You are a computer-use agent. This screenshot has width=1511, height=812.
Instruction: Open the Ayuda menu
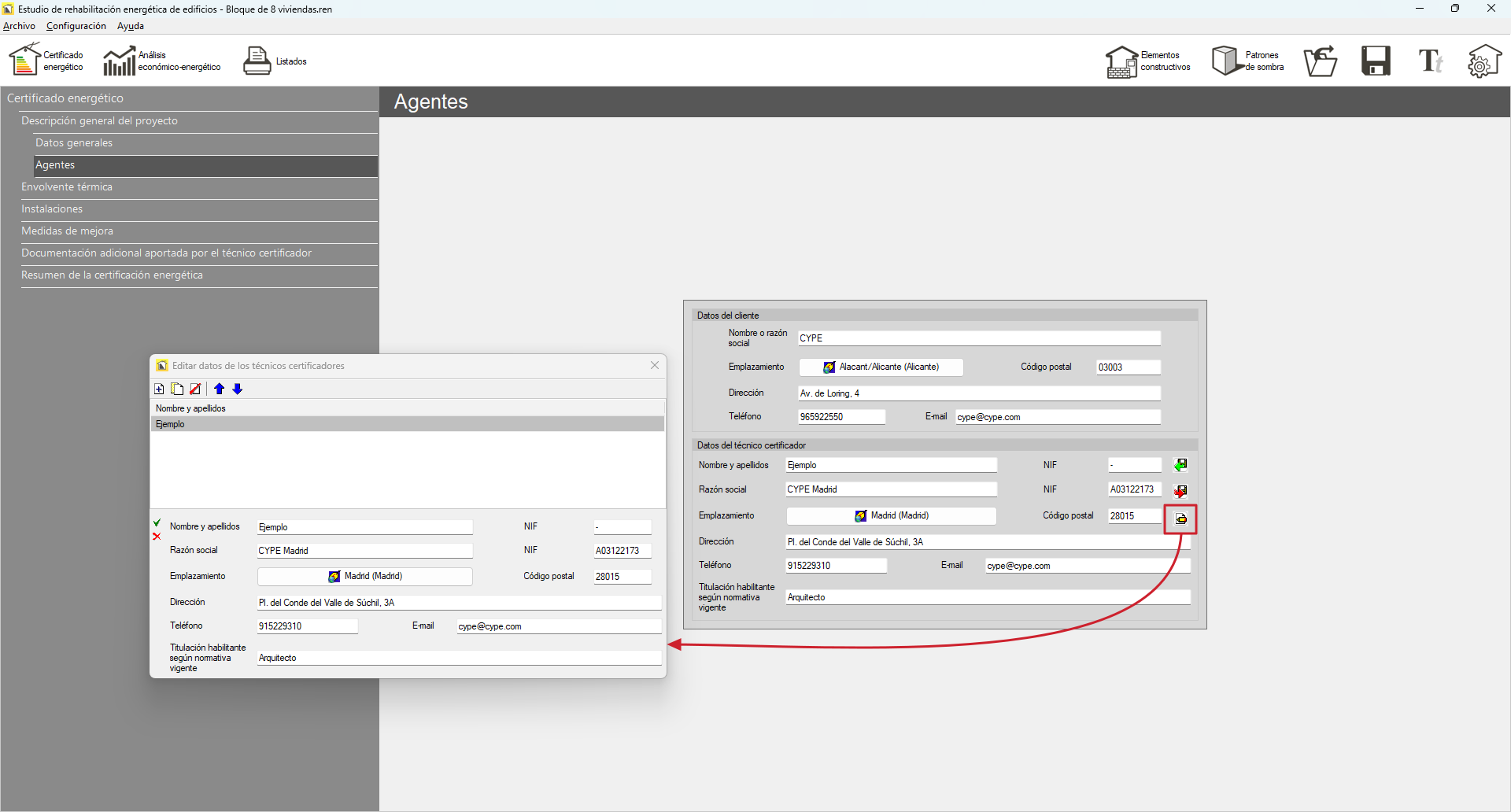click(x=131, y=26)
